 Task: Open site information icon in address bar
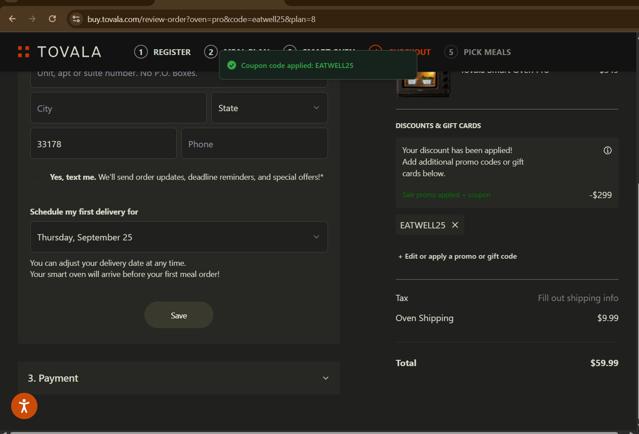76,19
